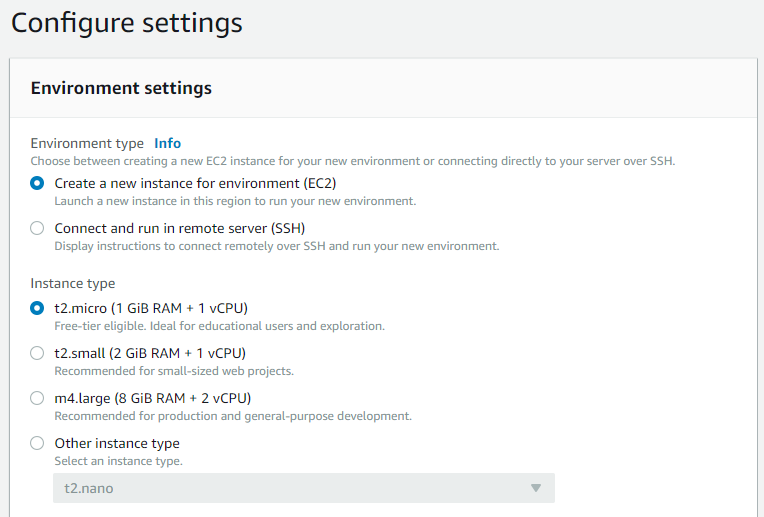Click the dropdown arrow on the t2.nano selector
764x517 pixels.
click(x=535, y=488)
